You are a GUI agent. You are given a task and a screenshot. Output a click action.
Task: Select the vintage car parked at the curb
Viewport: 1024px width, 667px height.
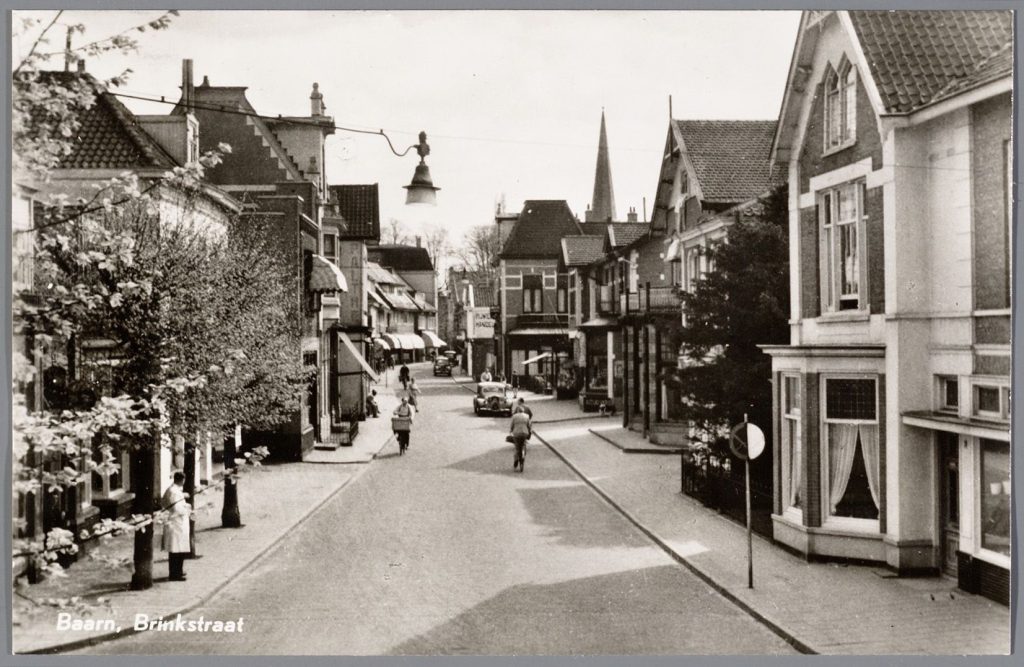(x=493, y=398)
